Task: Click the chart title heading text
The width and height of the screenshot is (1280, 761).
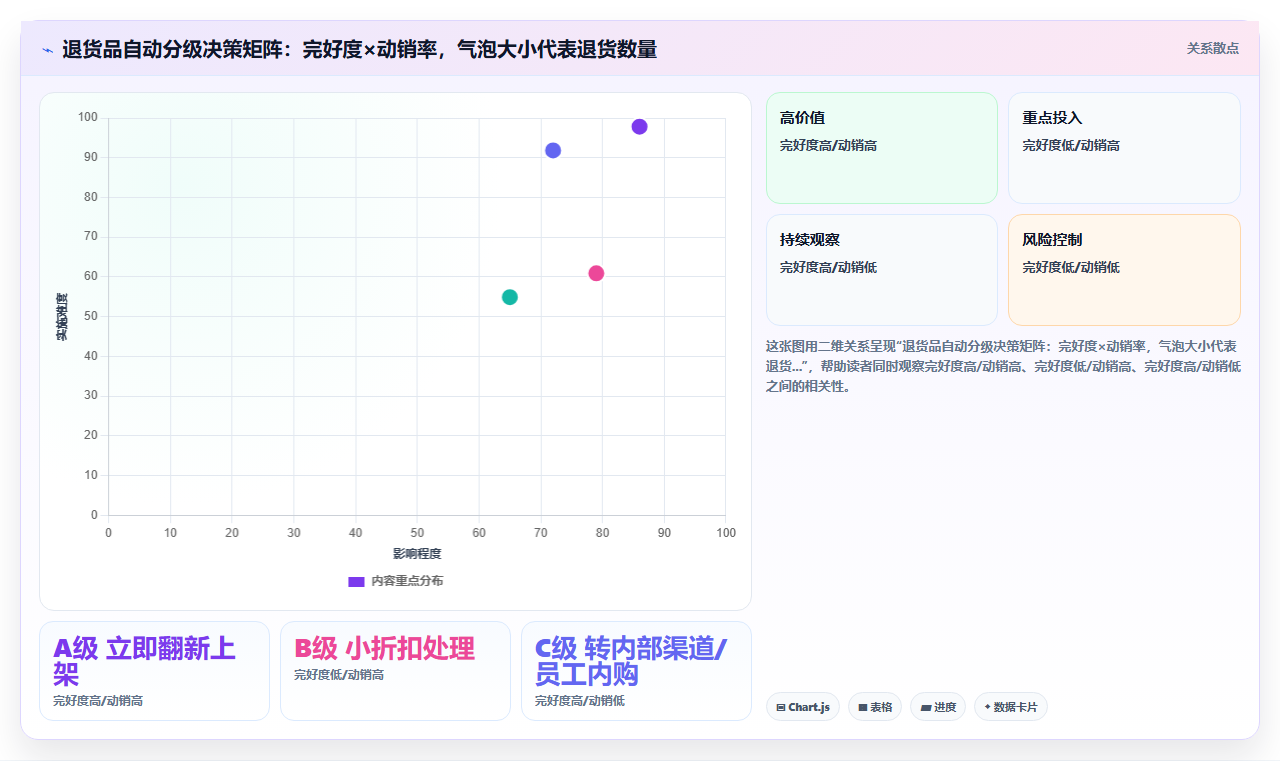Action: 359,49
